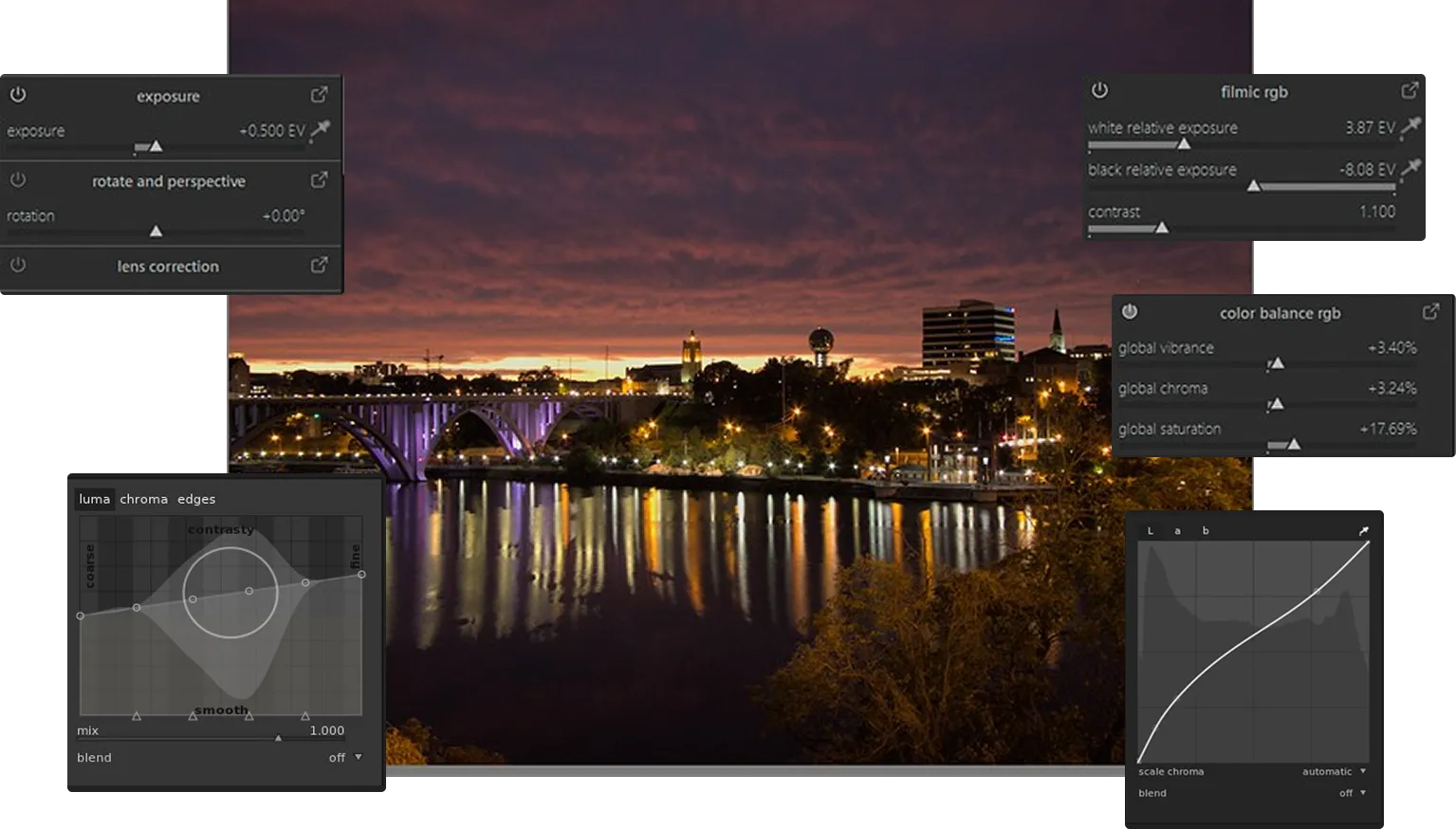Switch to the edges tab
Image resolution: width=1456 pixels, height=829 pixels.
pyautogui.click(x=196, y=499)
